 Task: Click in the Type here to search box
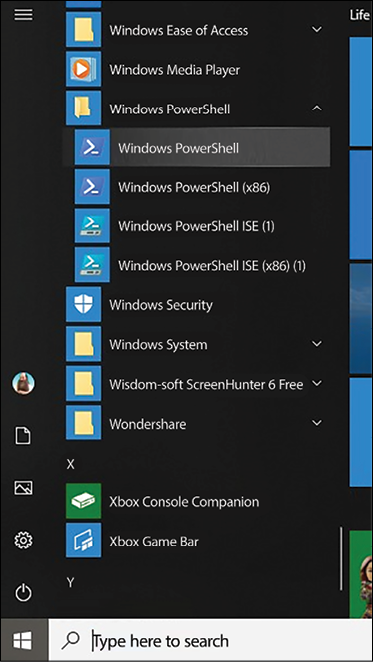[x=210, y=641]
